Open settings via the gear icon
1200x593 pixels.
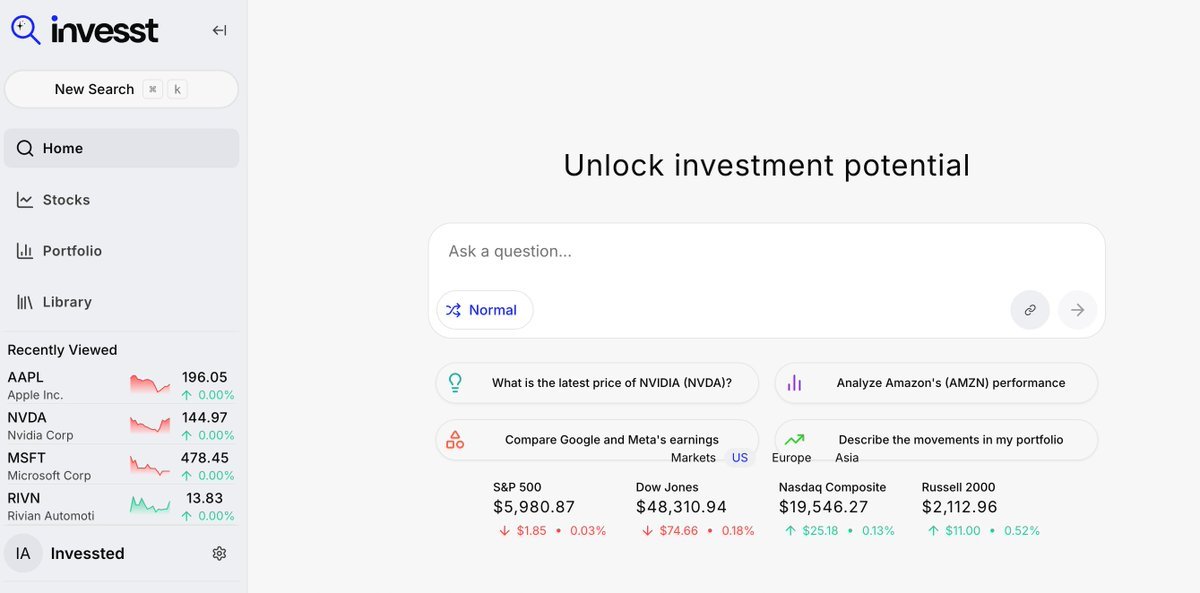pyautogui.click(x=219, y=553)
